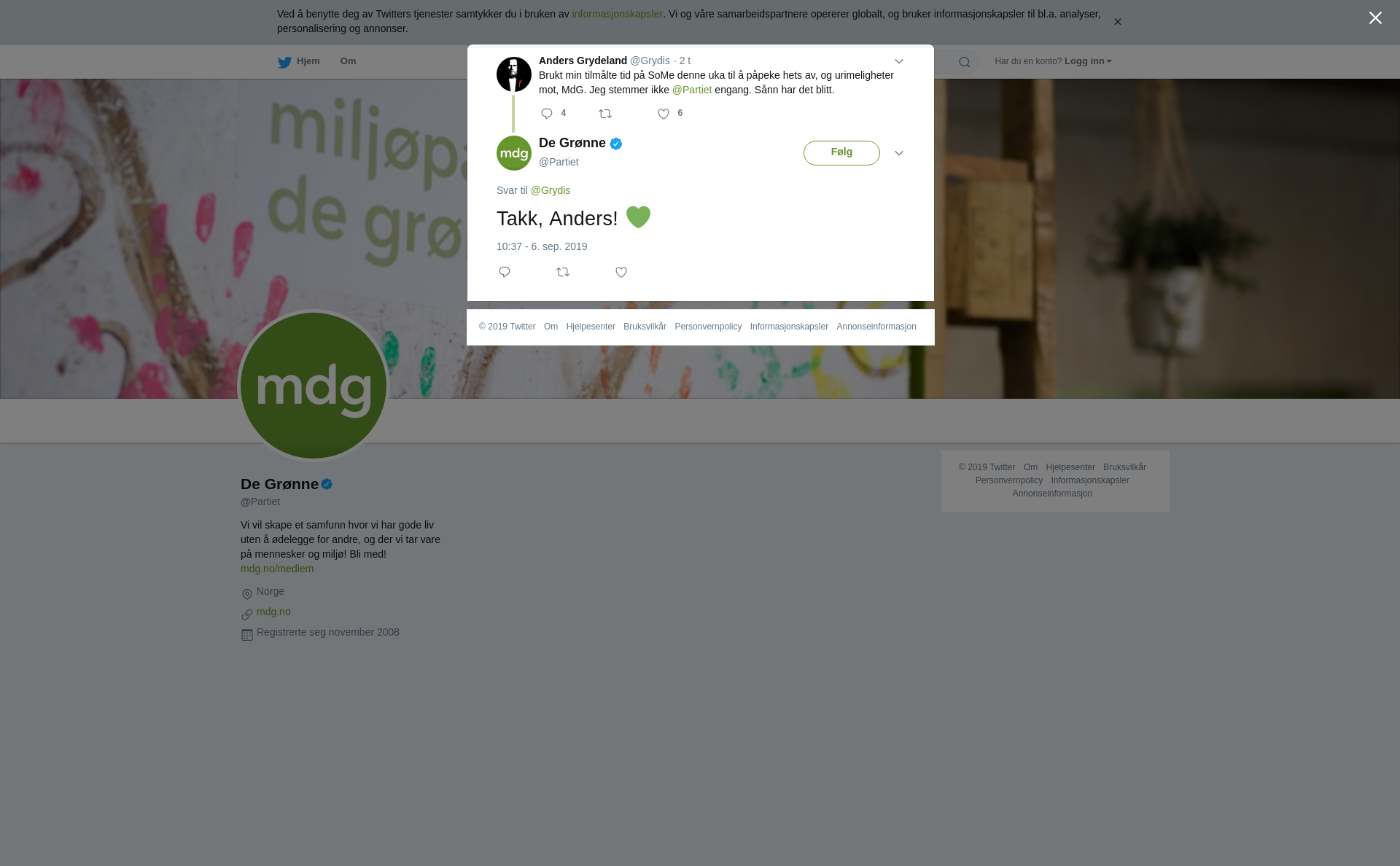Viewport: 1400px width, 866px height.
Task: Toggle Følg for De Grønne
Action: point(841,153)
